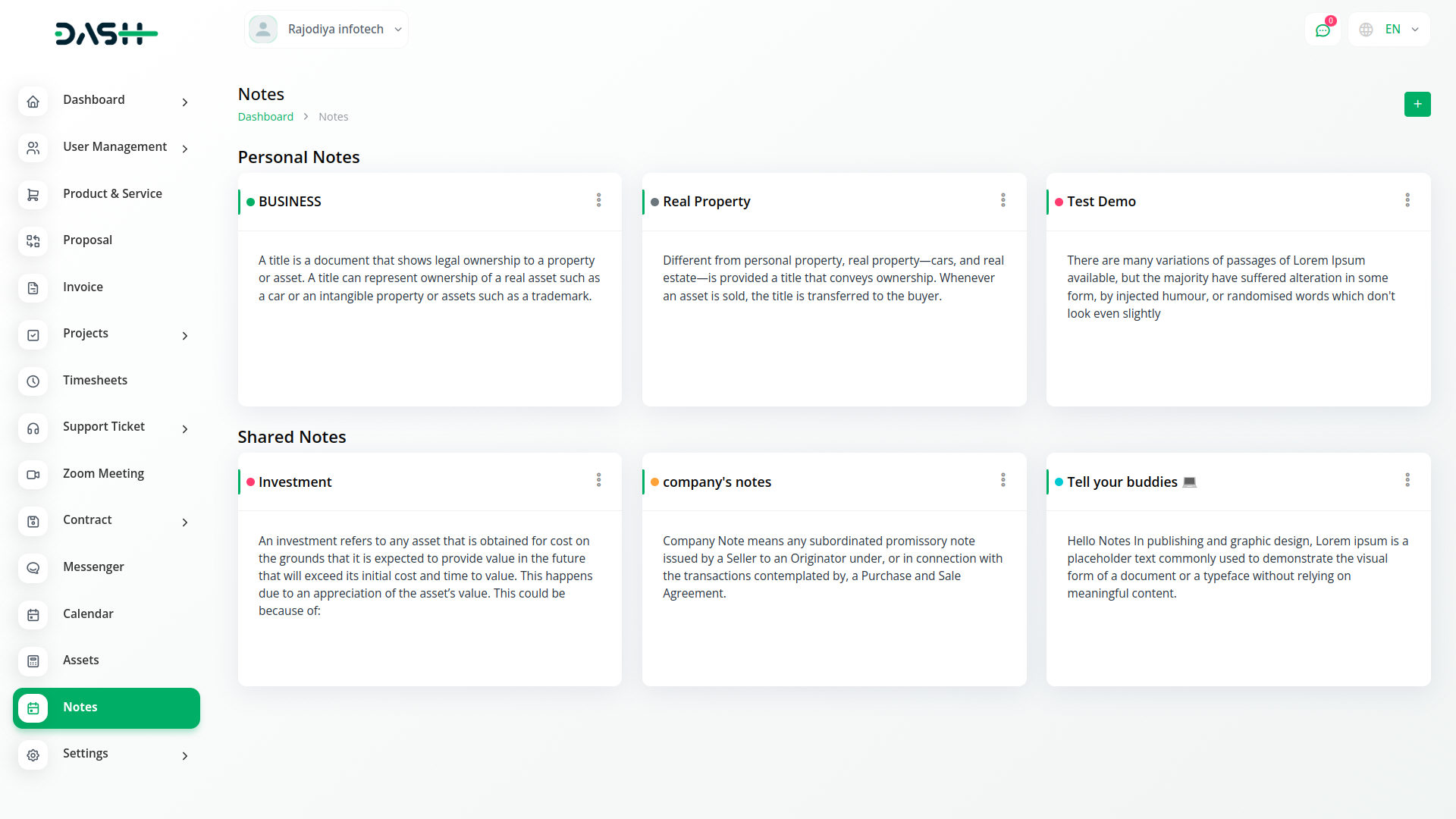Click the Timesheets clock icon
Viewport: 1456px width, 819px height.
[33, 381]
